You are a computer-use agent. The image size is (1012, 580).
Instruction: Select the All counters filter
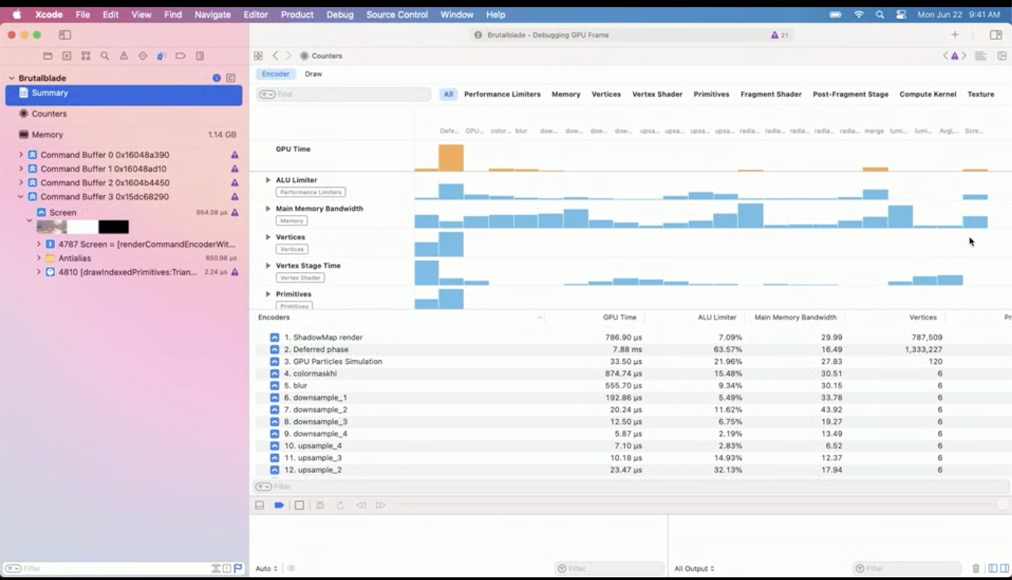click(x=448, y=94)
